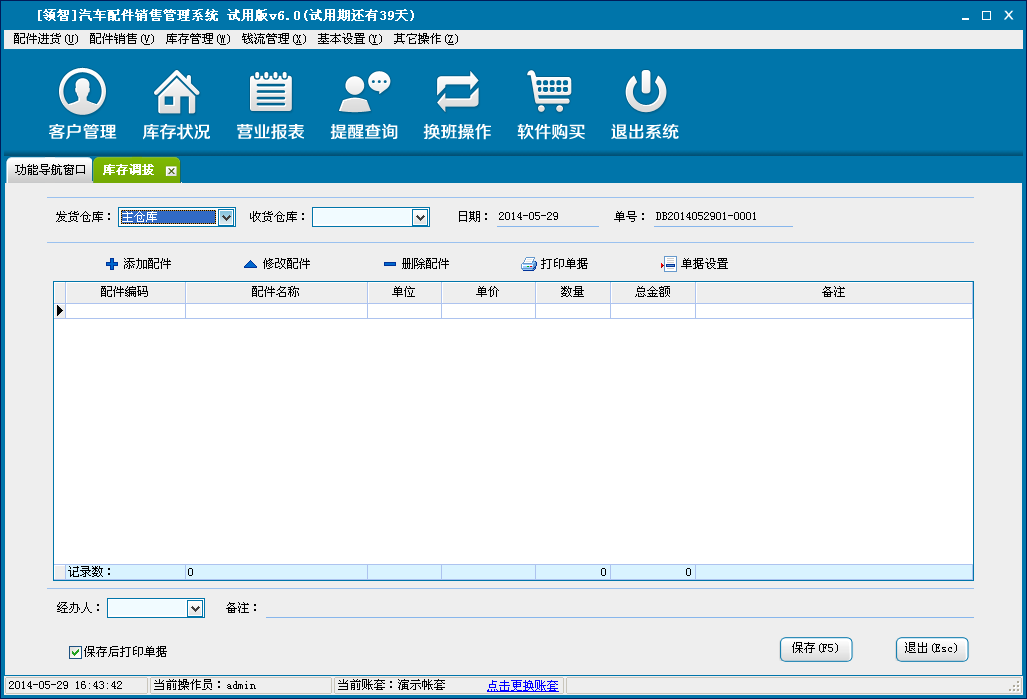
Task: Open 客户管理 customer management icon
Action: (82, 93)
